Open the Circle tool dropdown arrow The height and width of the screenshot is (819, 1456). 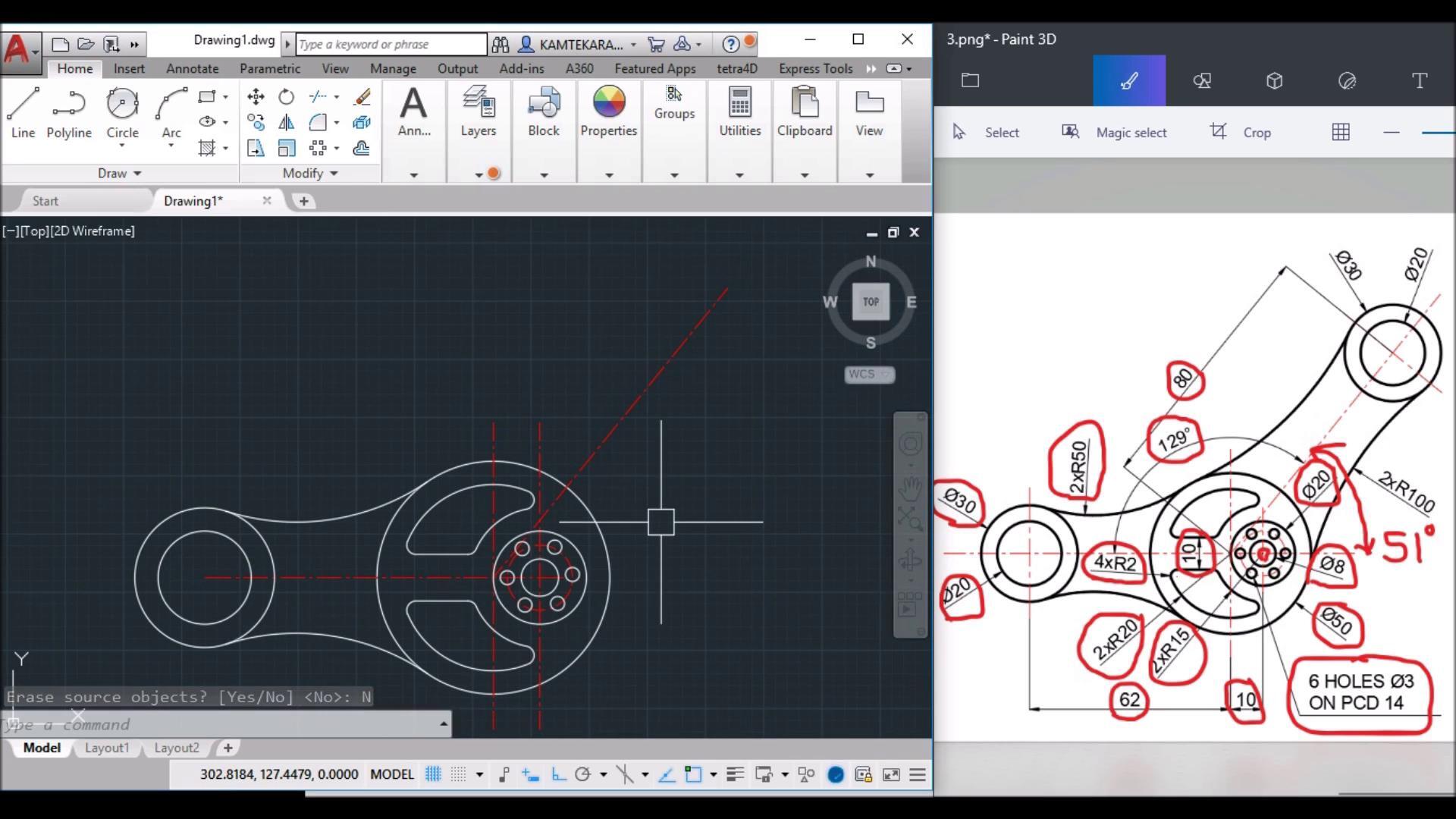122,145
